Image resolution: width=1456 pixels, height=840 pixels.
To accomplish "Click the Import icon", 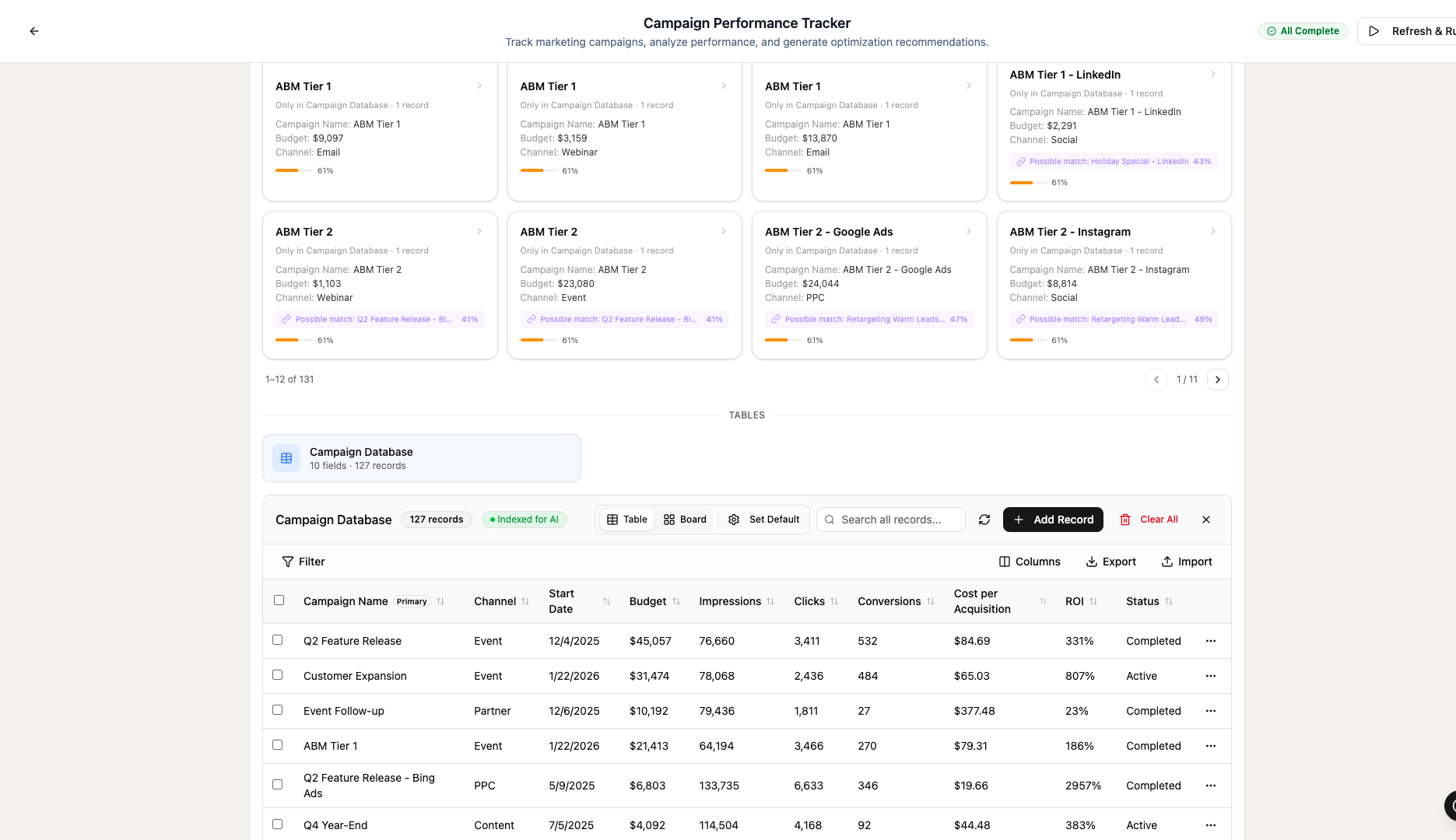I will coord(1166,561).
